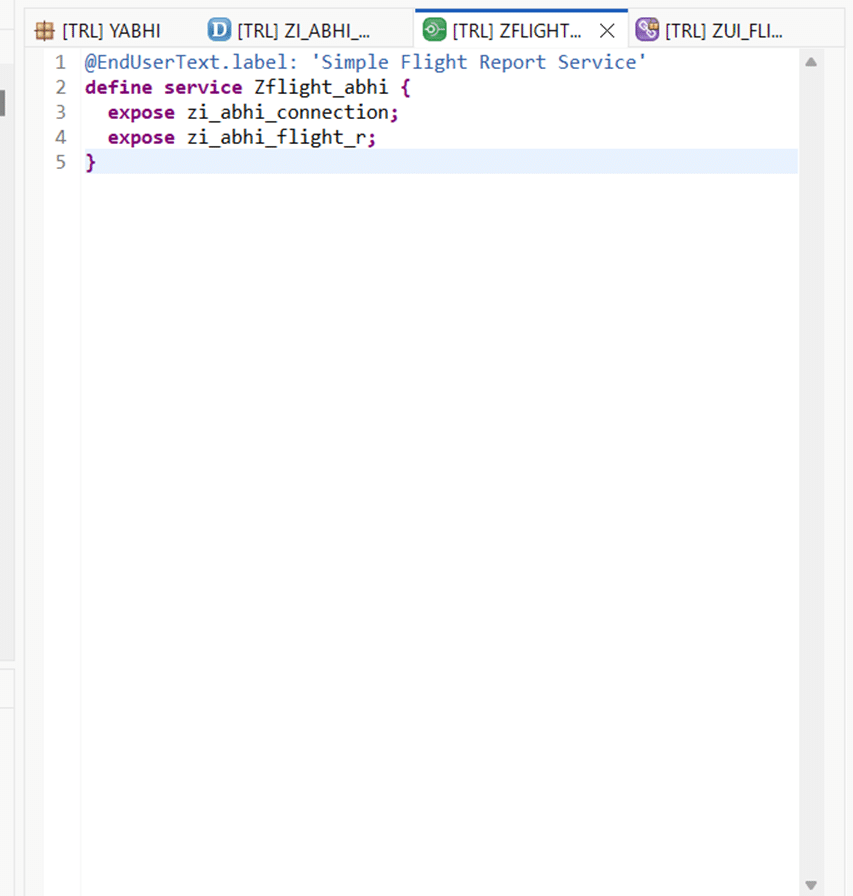Click the blue D icon on ZI_ABHI tab
This screenshot has height=896, width=853.
pyautogui.click(x=219, y=30)
